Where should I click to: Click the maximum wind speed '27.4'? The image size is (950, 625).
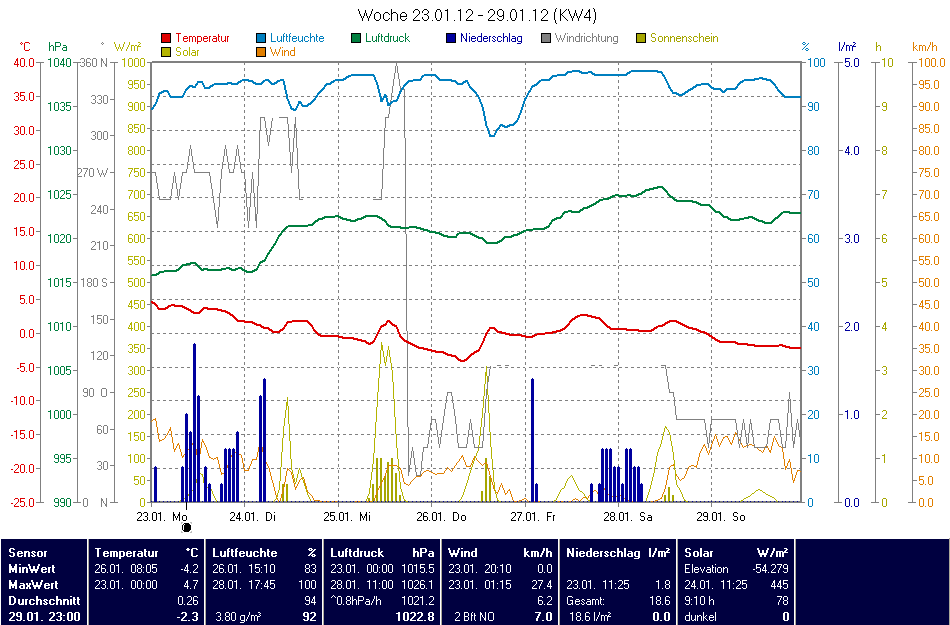click(542, 585)
